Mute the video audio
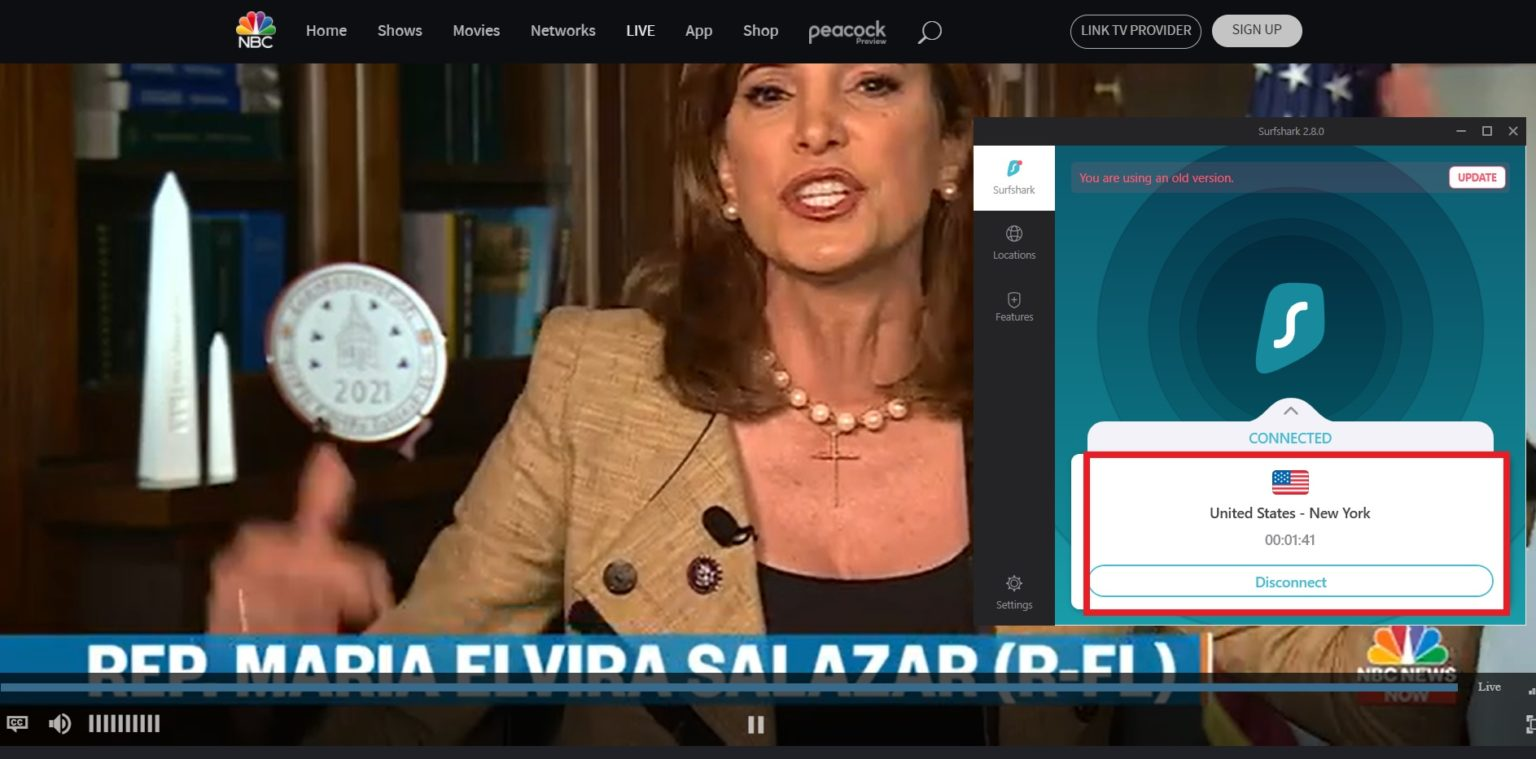 (x=60, y=723)
